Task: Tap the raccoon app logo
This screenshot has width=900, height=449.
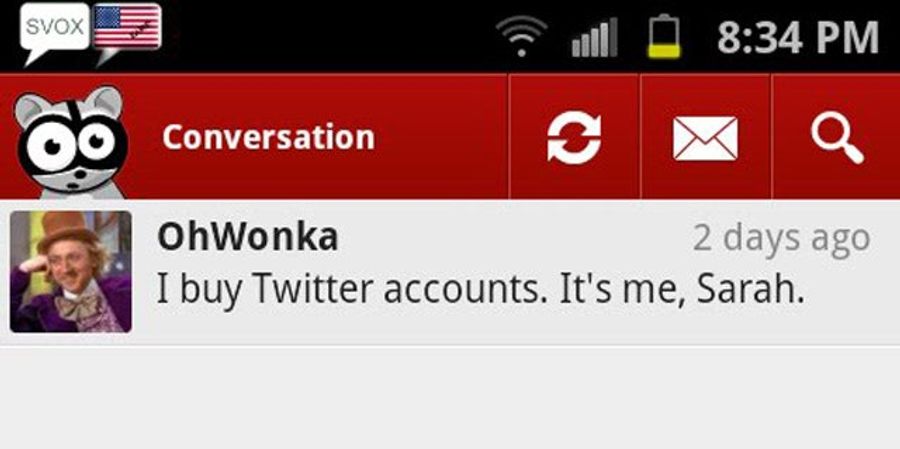Action: (x=71, y=142)
